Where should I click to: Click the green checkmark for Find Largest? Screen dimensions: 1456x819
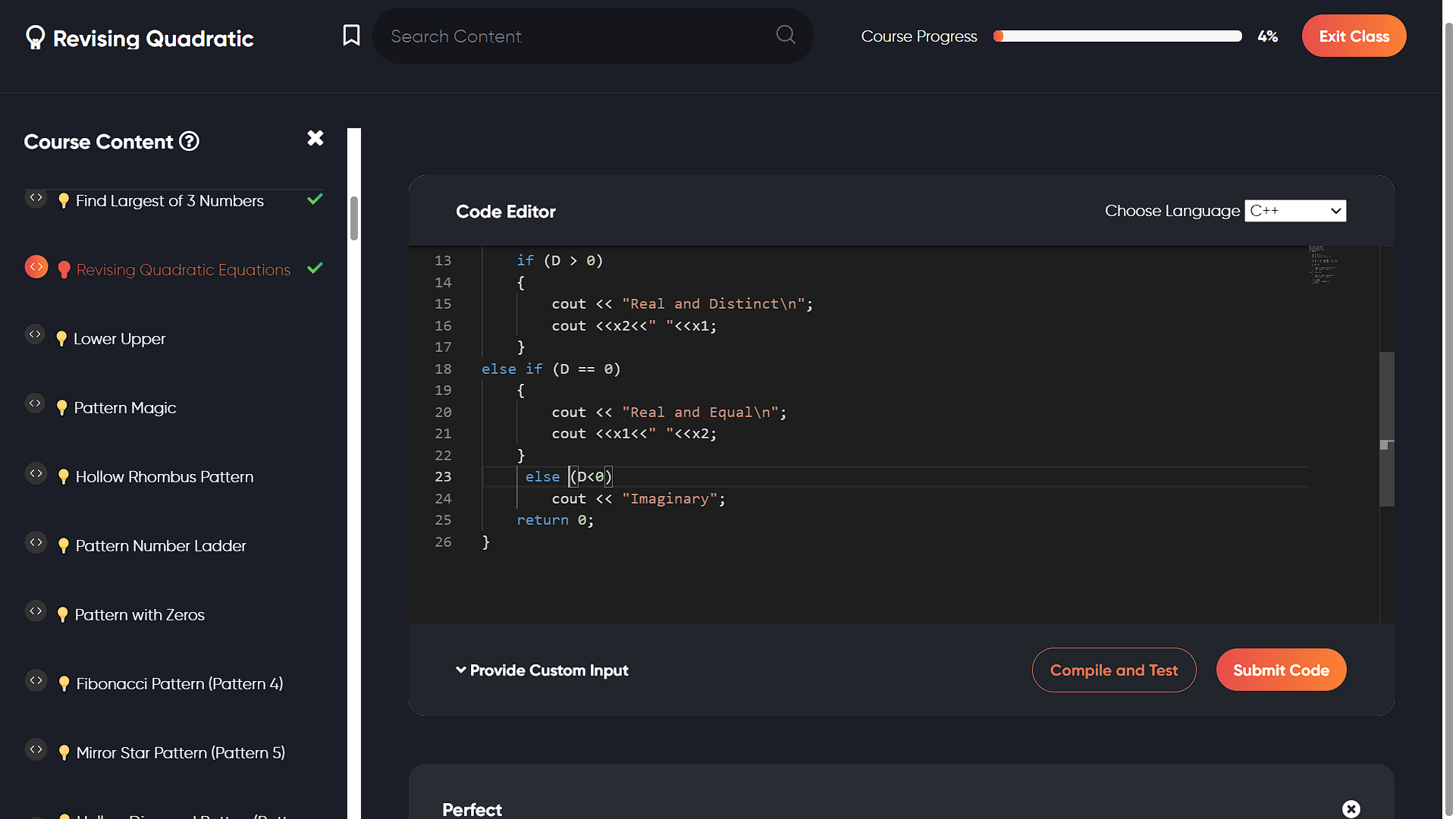click(x=315, y=199)
